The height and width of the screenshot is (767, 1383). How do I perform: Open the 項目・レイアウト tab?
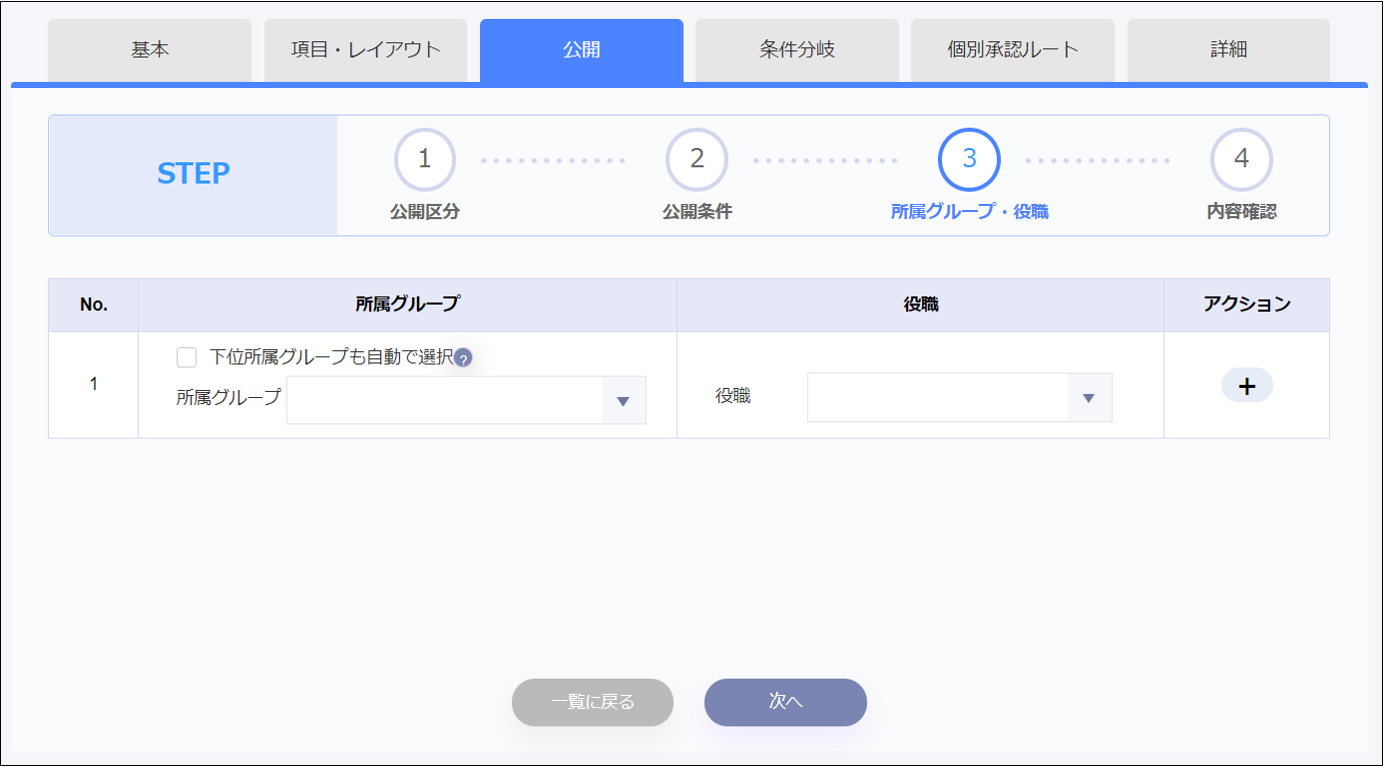(x=366, y=50)
